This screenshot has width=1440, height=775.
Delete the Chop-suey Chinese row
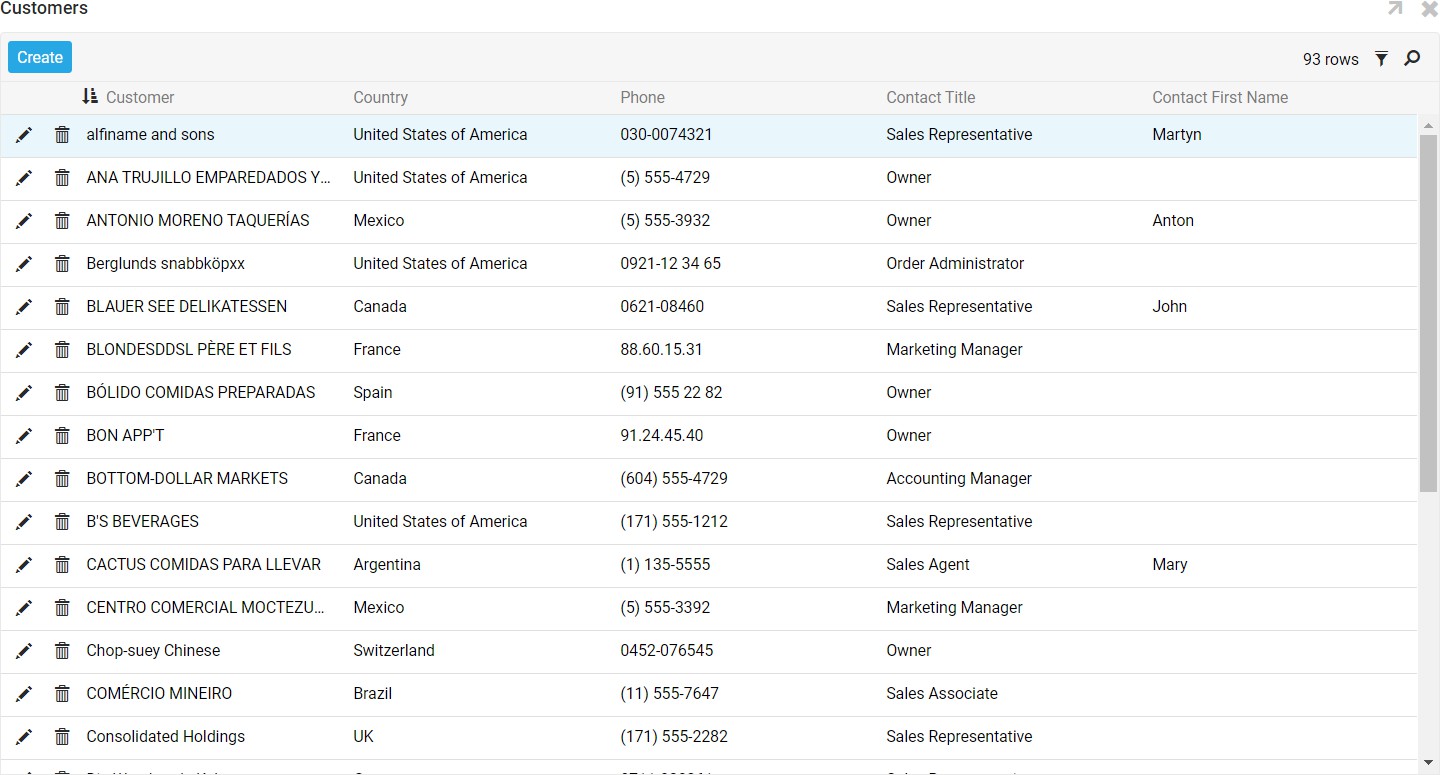[x=62, y=651]
